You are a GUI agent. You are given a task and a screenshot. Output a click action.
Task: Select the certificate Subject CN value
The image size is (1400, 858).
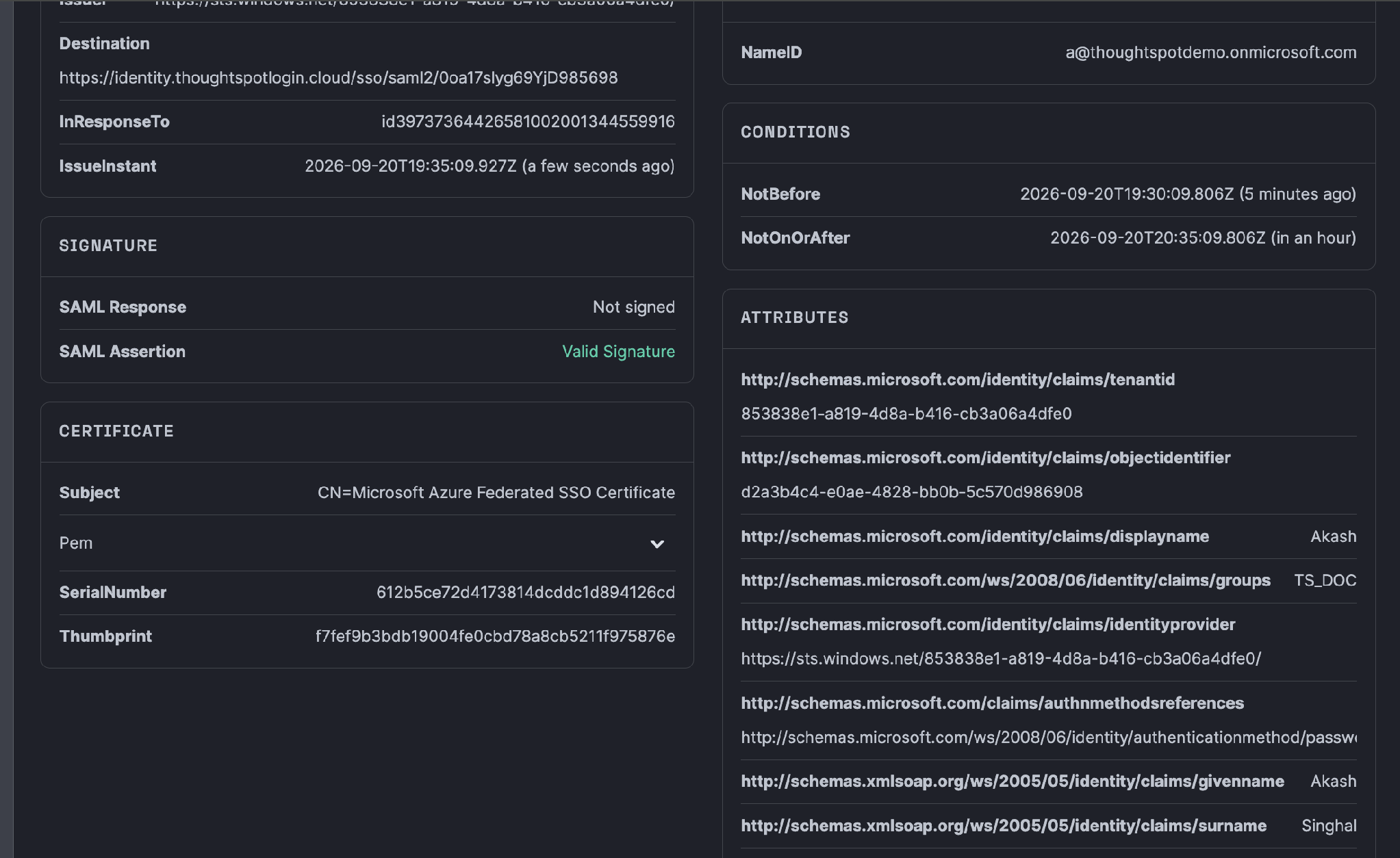(496, 493)
